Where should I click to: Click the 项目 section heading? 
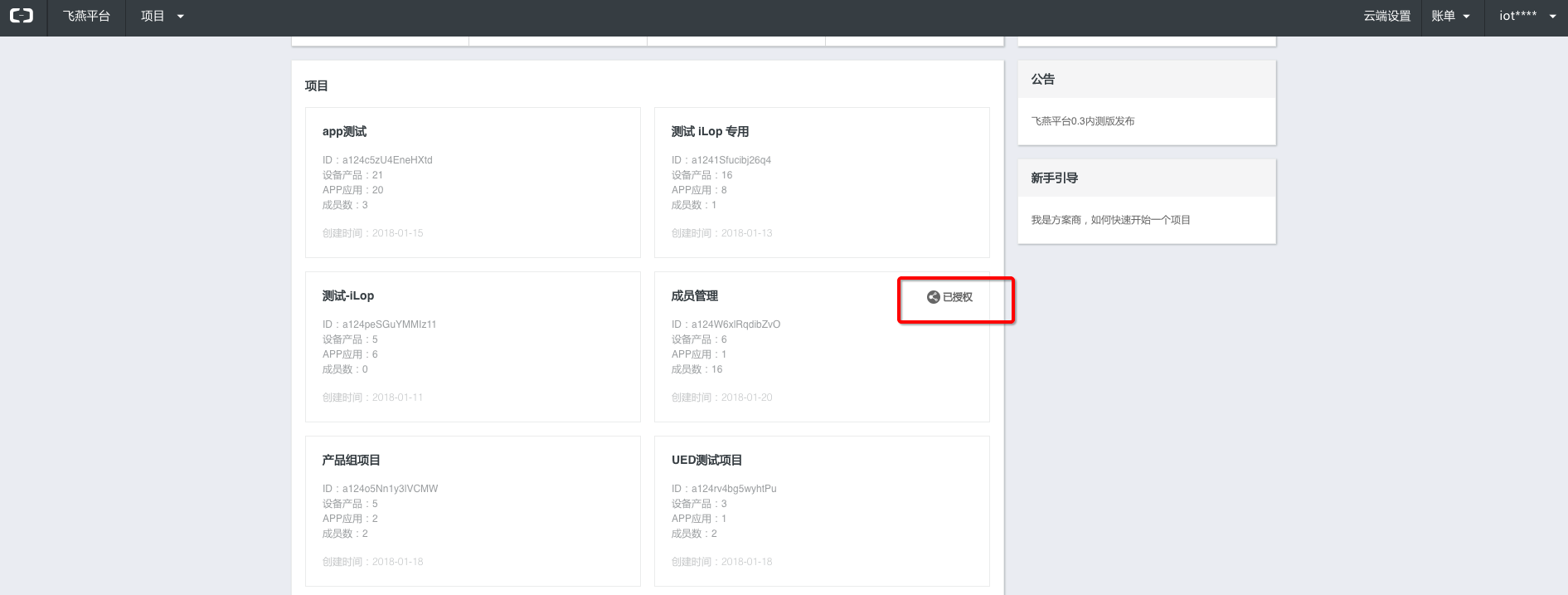[x=317, y=86]
